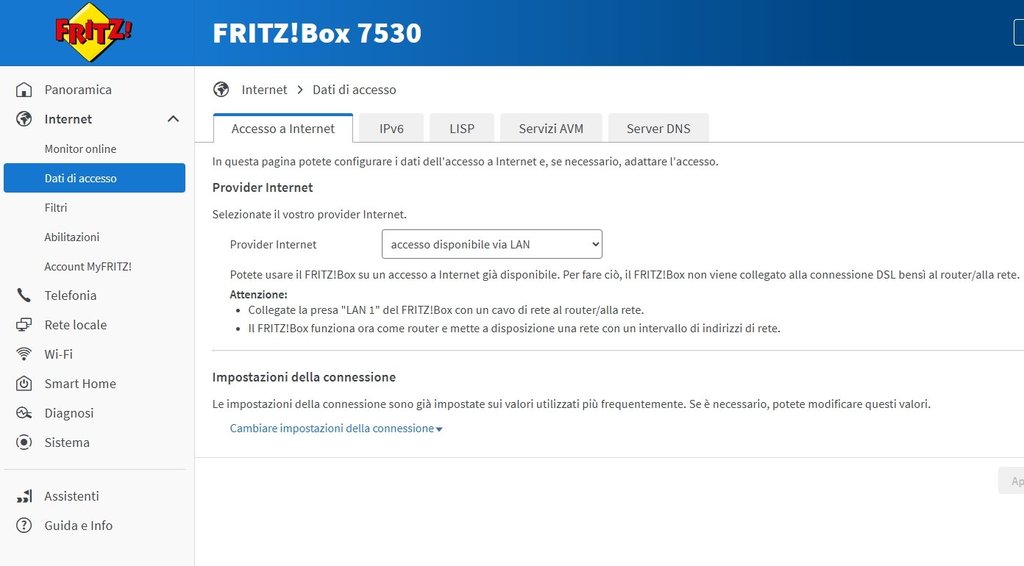Open Abilitazioni submenu item
The height and width of the screenshot is (566, 1024).
point(72,237)
